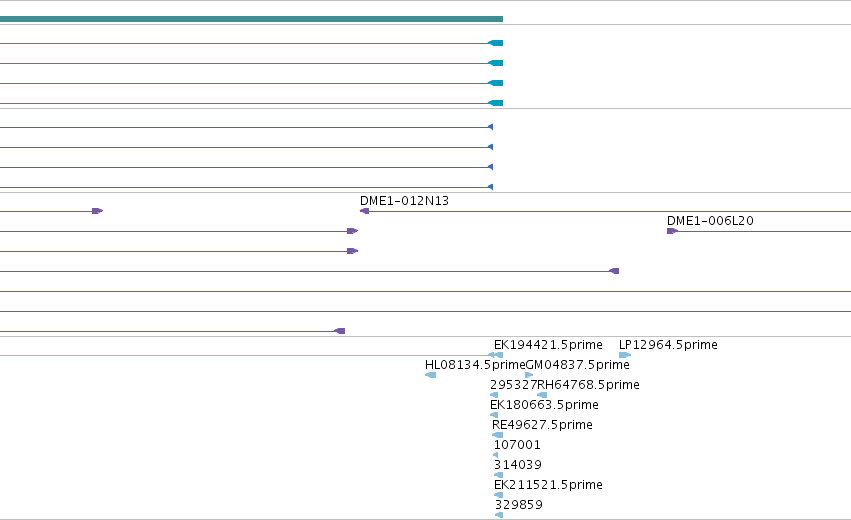This screenshot has width=851, height=520.
Task: Click the EK194421.5prime label
Action: (548, 345)
